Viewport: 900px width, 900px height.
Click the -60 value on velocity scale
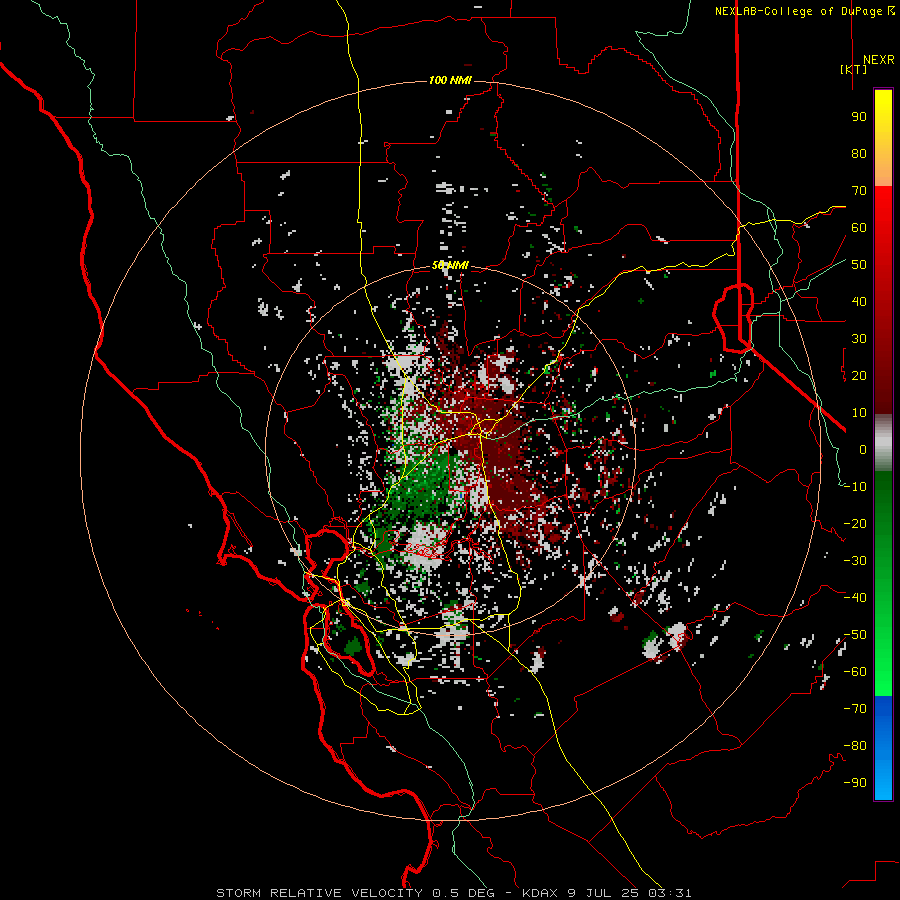click(x=855, y=672)
